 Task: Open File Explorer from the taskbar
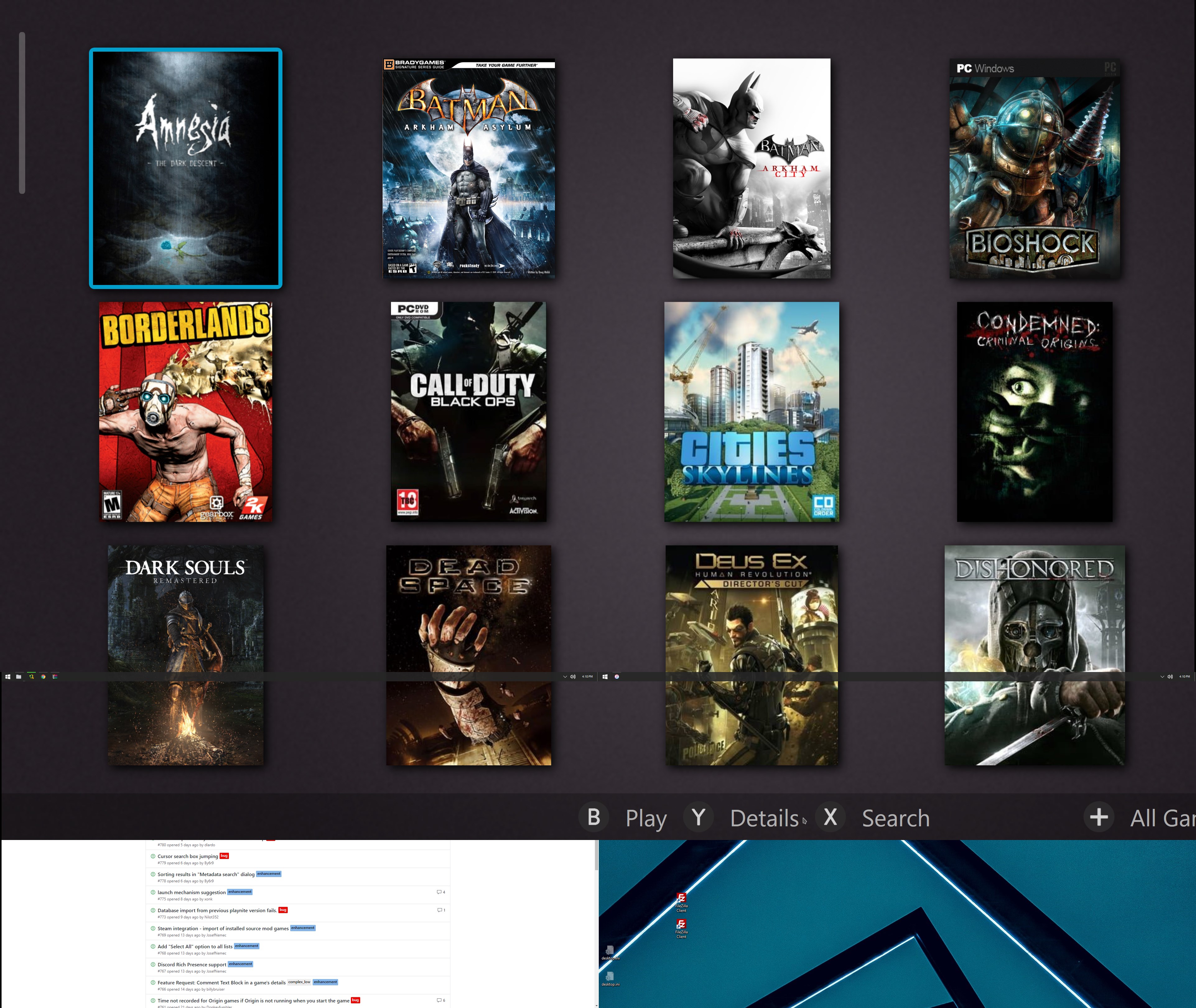[x=19, y=677]
